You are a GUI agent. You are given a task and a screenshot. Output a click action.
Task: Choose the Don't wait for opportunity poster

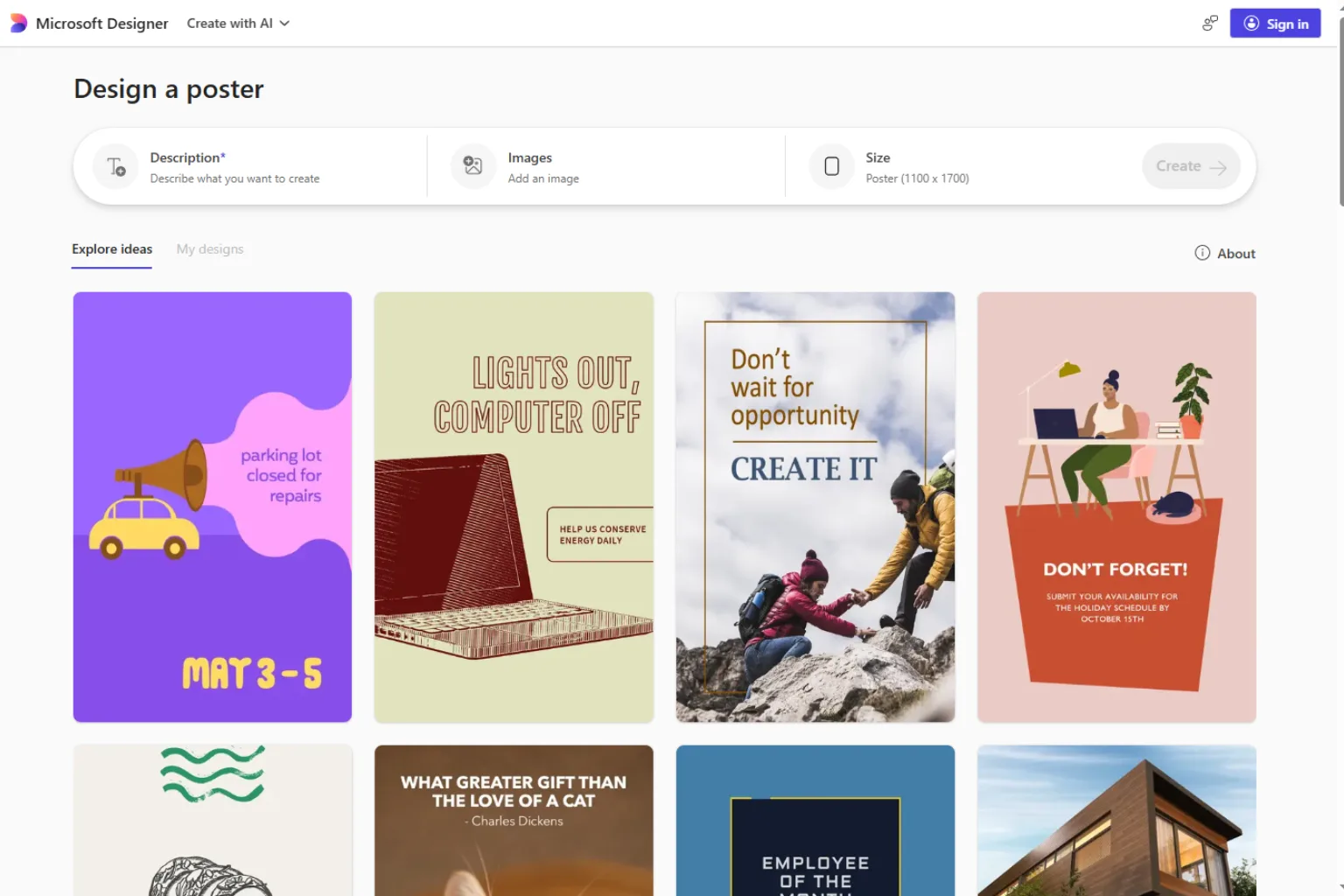pyautogui.click(x=815, y=507)
